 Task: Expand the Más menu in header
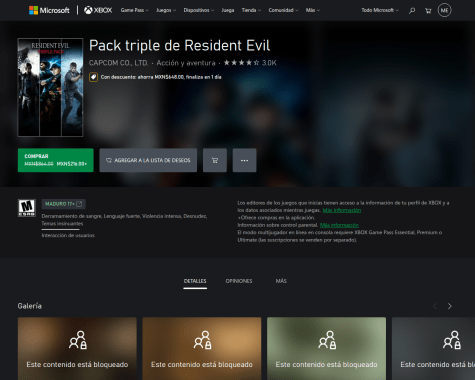313,10
